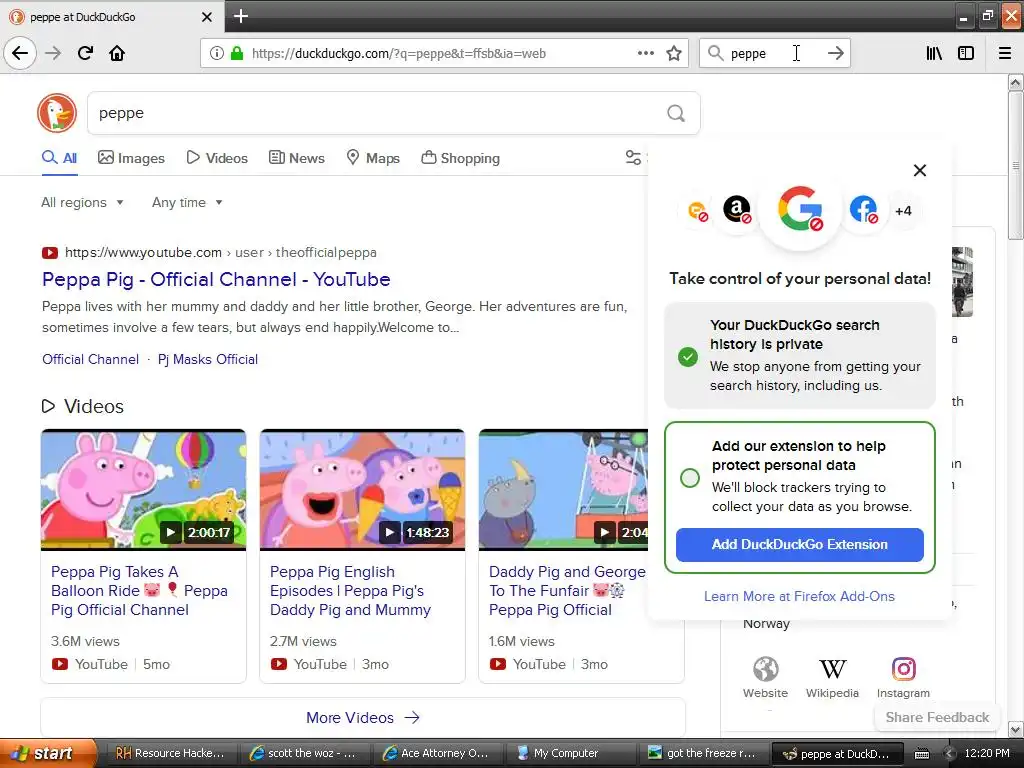Expand the All regions dropdown
Viewport: 1024px width, 768px height.
[x=82, y=202]
